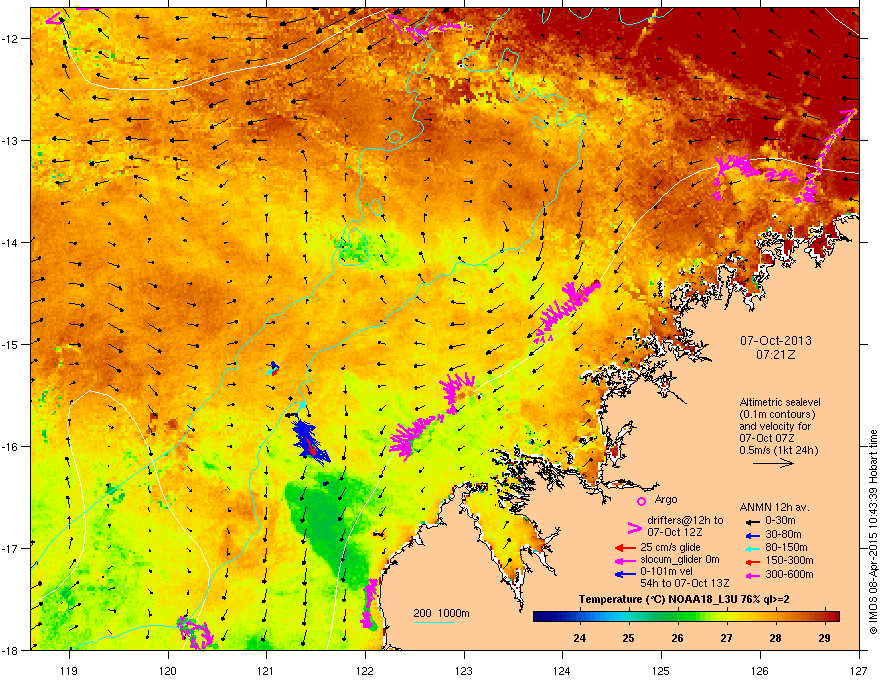The height and width of the screenshot is (680, 880).
Task: Click the '(0.1m contours)' text
Action: tap(777, 415)
